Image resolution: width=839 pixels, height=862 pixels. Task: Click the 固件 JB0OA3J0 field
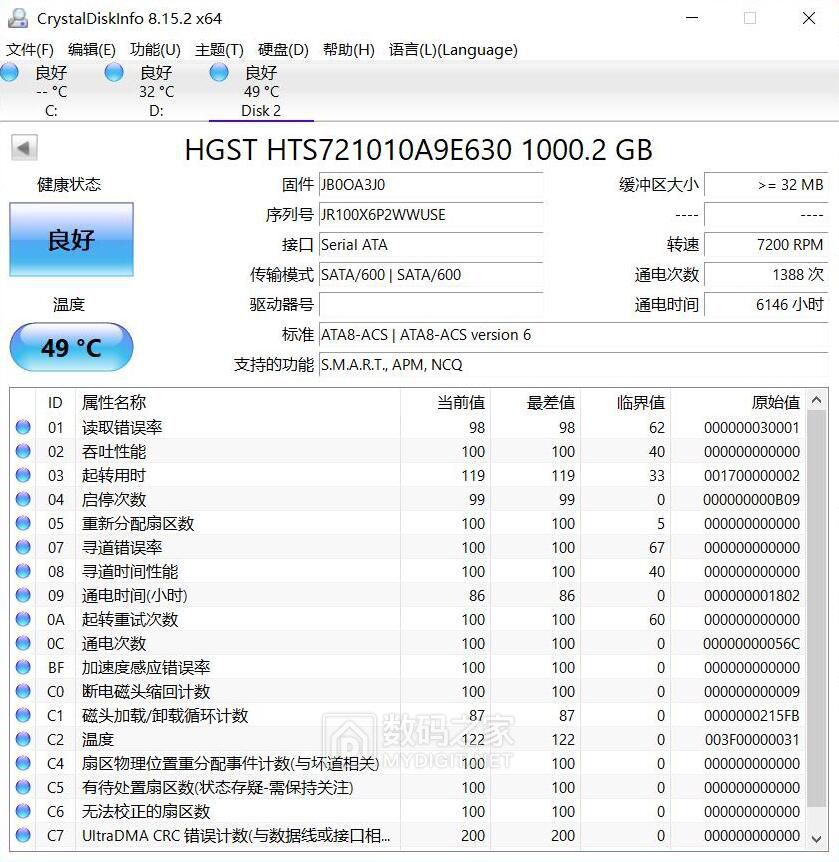[x=431, y=185]
